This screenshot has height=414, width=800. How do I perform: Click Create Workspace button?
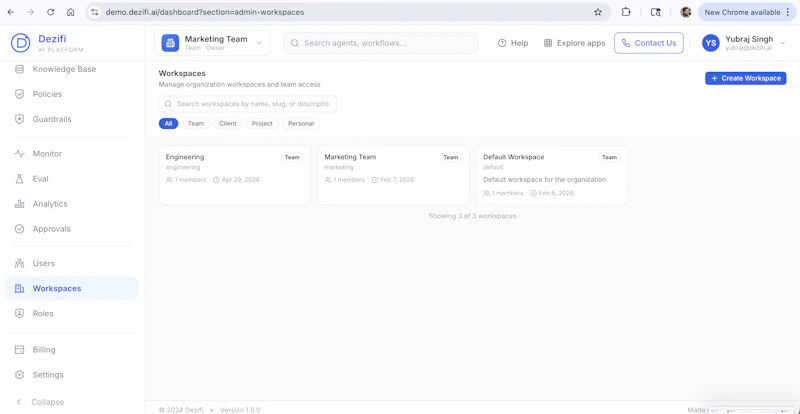point(745,78)
